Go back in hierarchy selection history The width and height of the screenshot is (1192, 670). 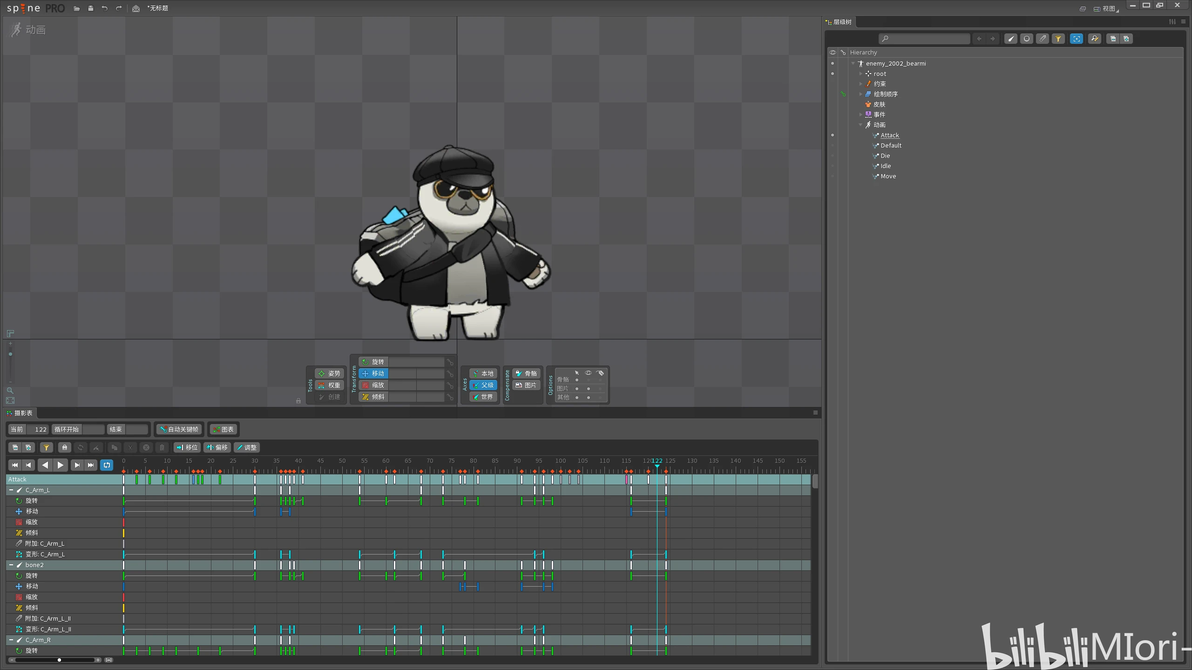(979, 39)
